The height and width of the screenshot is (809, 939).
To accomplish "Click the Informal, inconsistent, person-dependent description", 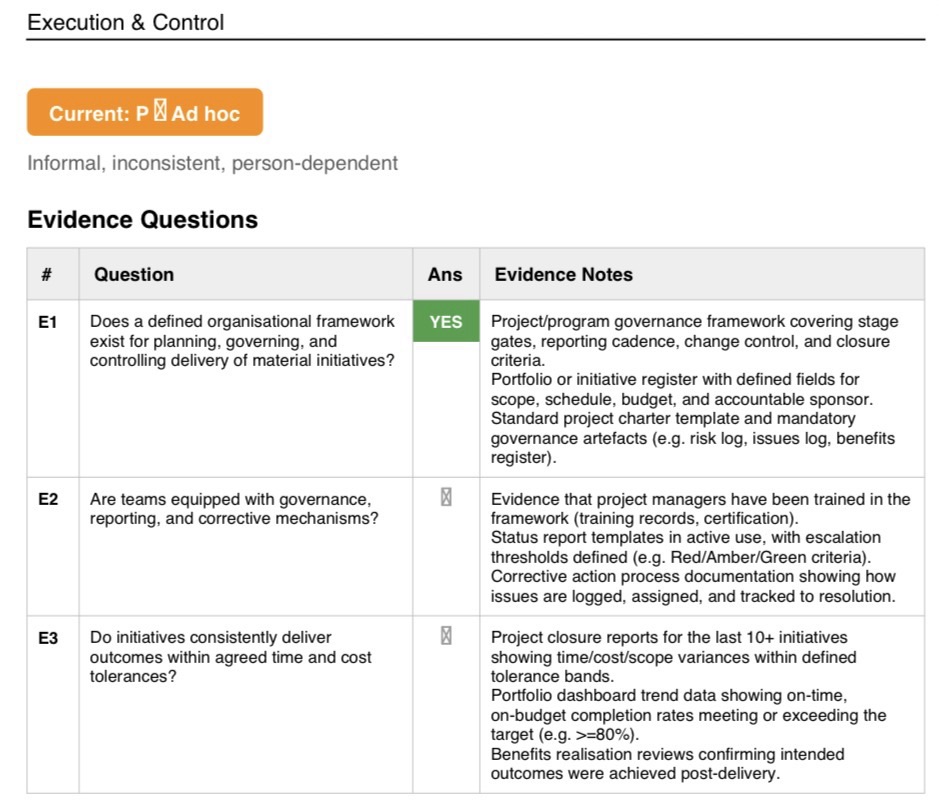I will pyautogui.click(x=213, y=163).
